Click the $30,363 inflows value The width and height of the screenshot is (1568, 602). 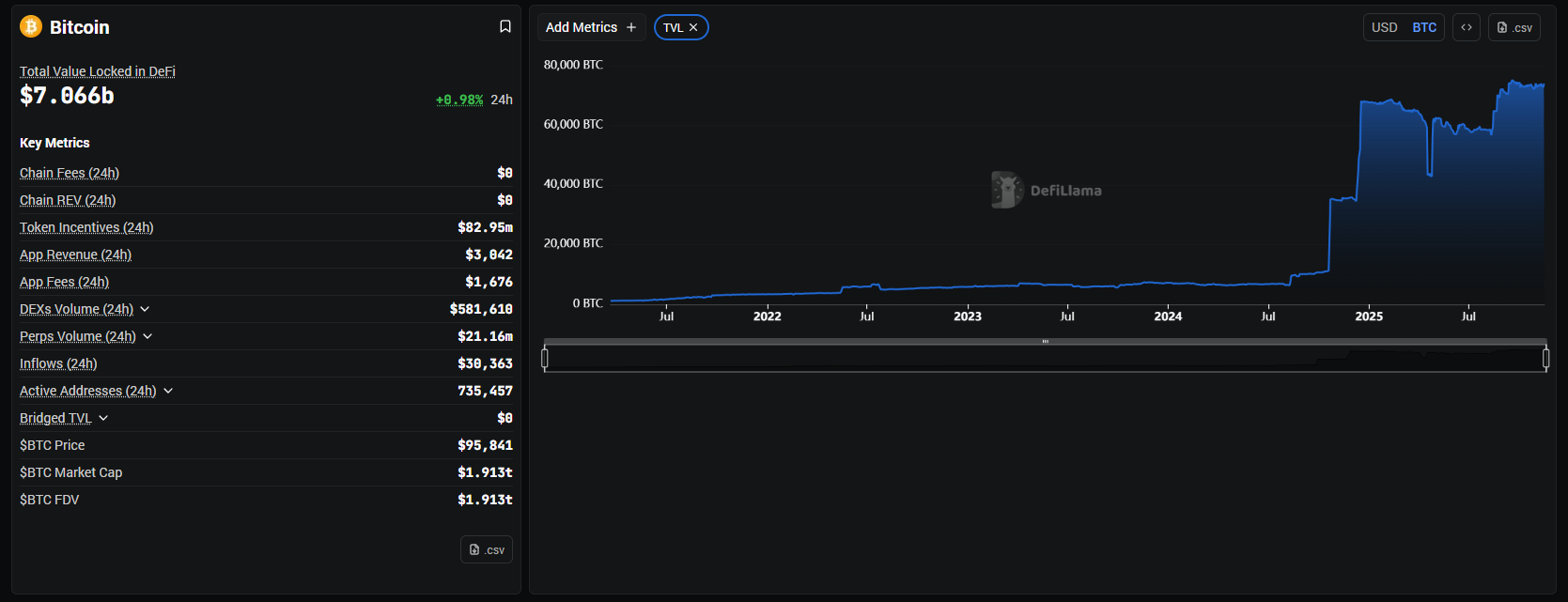pos(485,363)
